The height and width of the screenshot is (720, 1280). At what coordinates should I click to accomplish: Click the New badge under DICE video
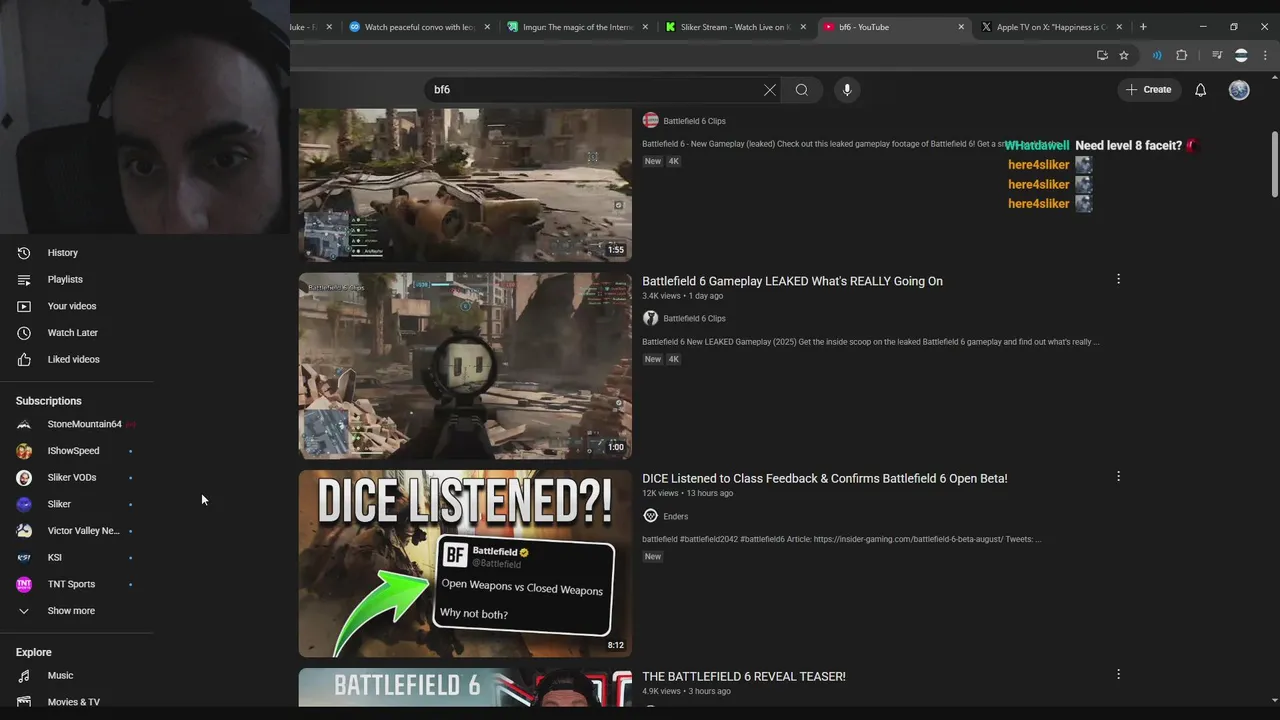pyautogui.click(x=653, y=557)
